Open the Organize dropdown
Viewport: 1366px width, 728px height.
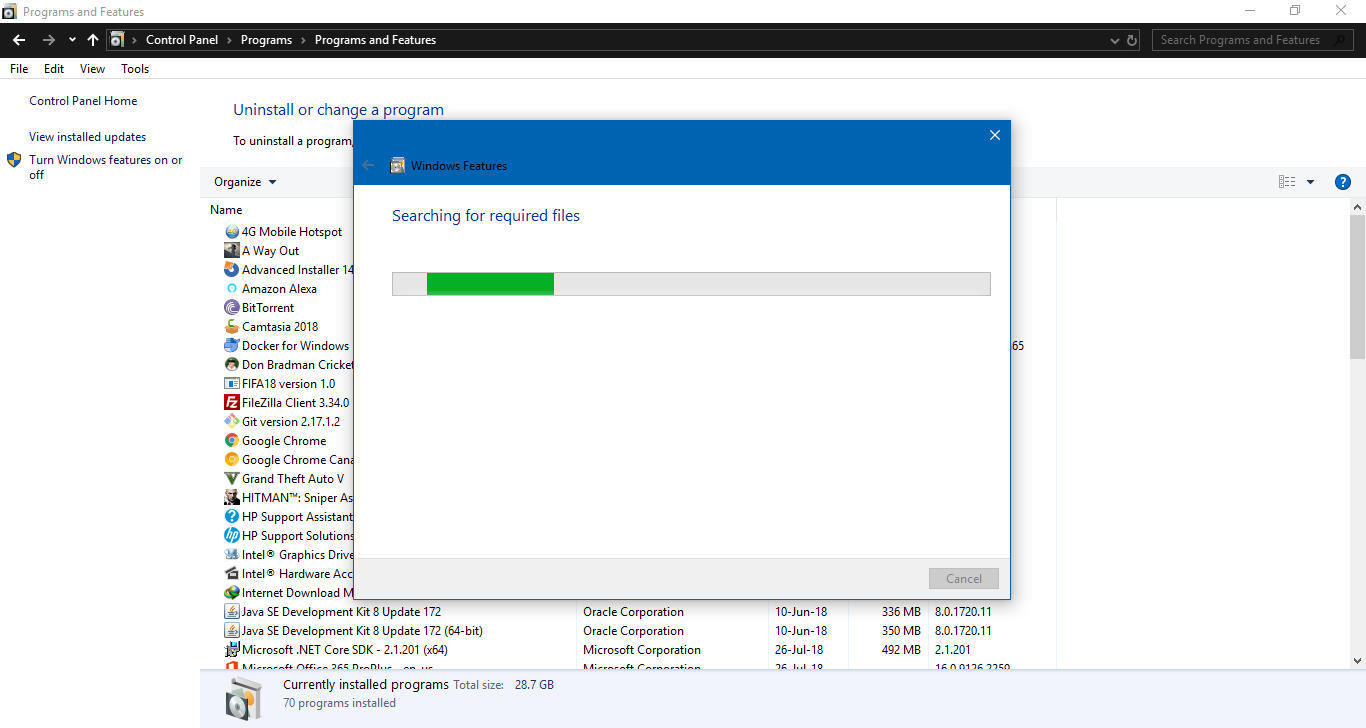click(x=245, y=182)
